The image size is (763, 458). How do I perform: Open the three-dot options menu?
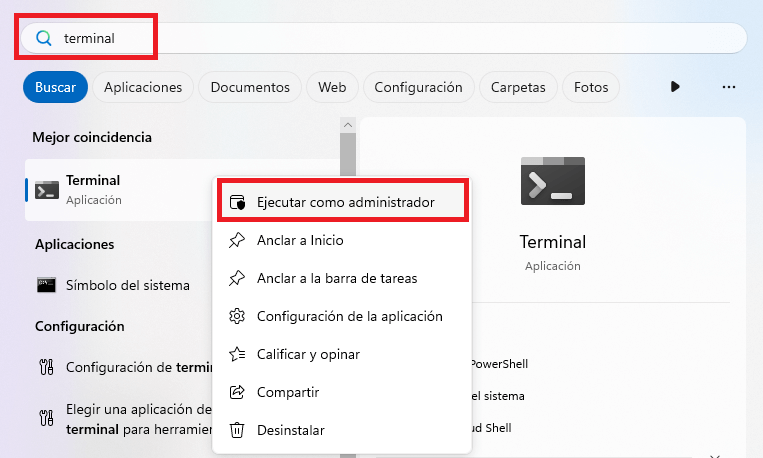point(729,87)
